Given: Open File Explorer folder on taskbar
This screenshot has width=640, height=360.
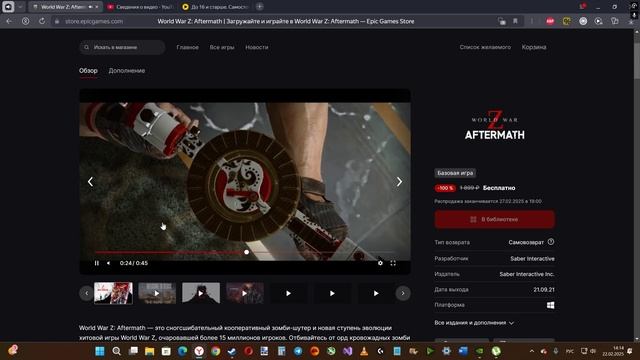Looking at the screenshot, I should pos(149,351).
